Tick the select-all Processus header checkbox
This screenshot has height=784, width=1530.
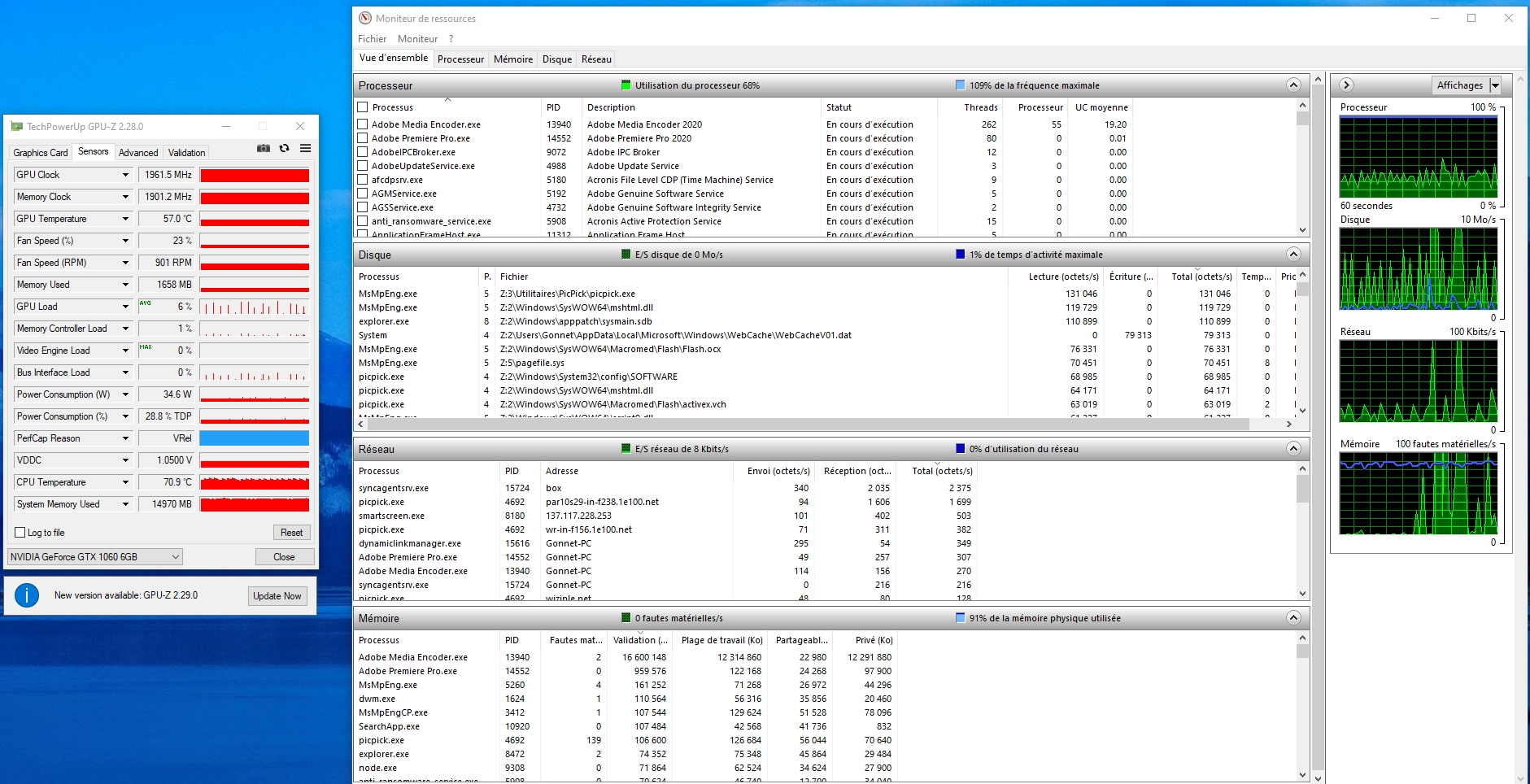pyautogui.click(x=363, y=107)
